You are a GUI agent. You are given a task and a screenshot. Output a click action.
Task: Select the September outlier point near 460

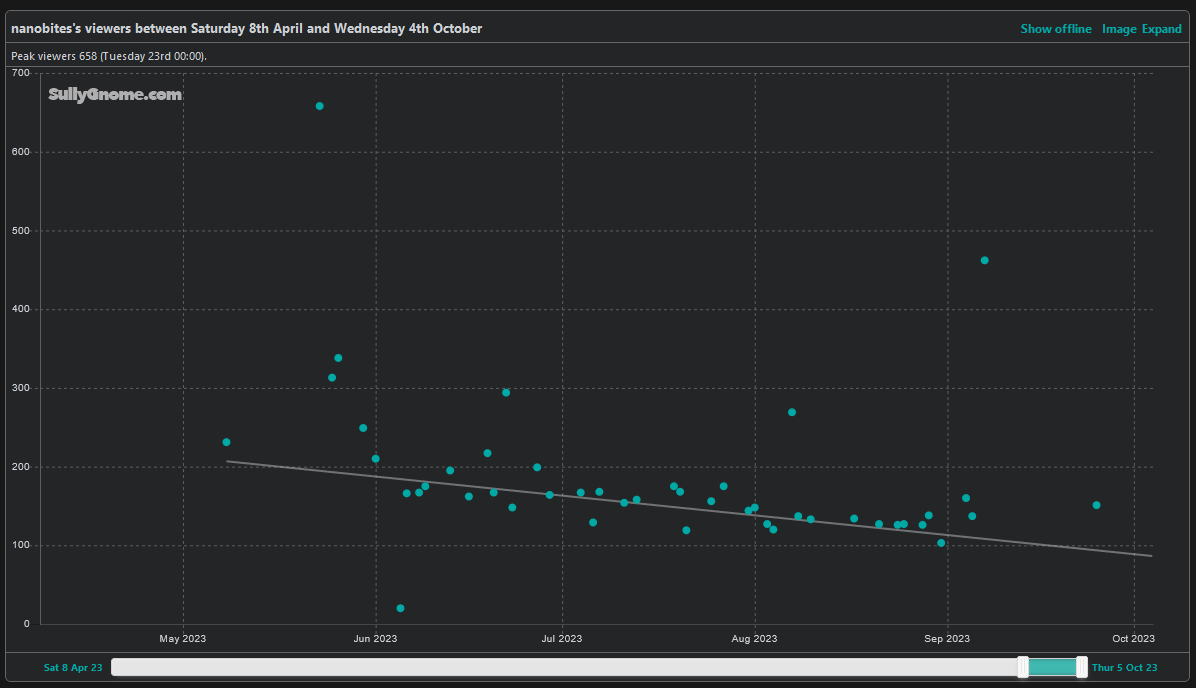click(x=984, y=260)
